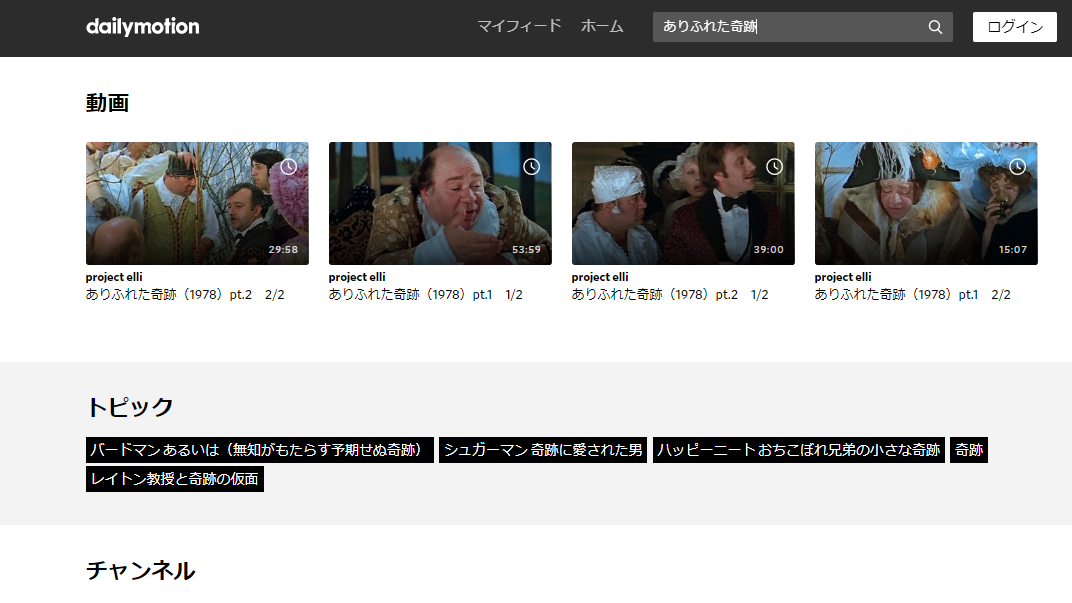This screenshot has height=603, width=1072.
Task: Open thumbnail of video lasting 15:07
Action: (926, 203)
